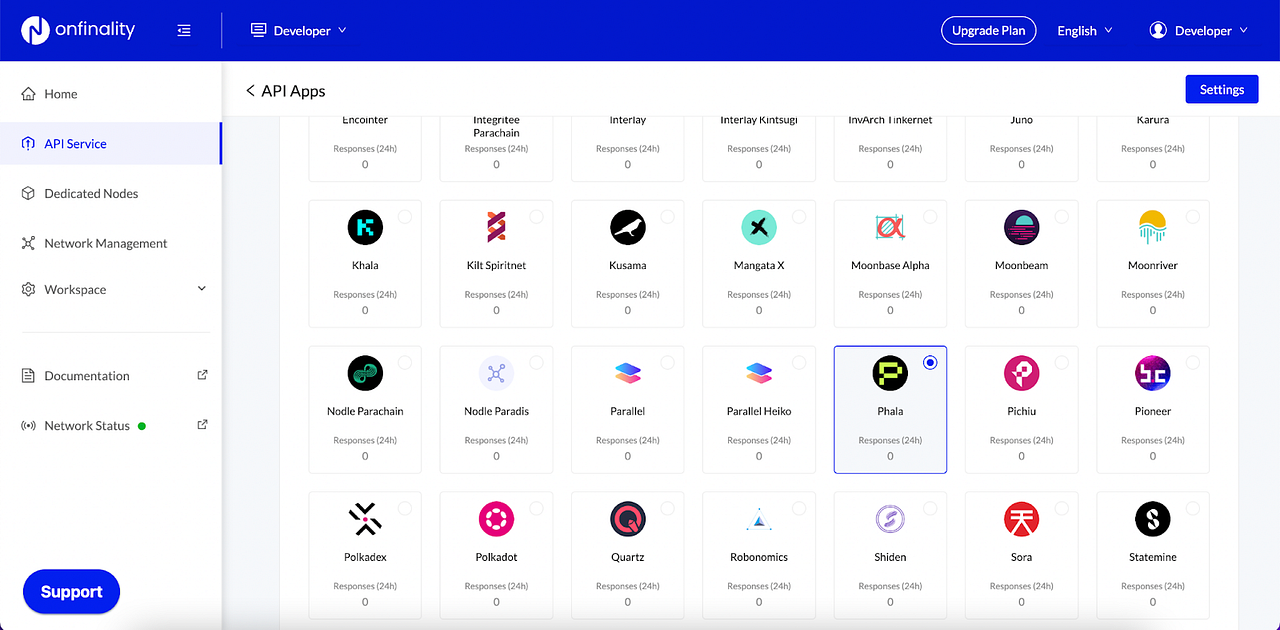Image resolution: width=1280 pixels, height=630 pixels.
Task: Expand the Workspace sidebar section
Action: click(x=115, y=289)
